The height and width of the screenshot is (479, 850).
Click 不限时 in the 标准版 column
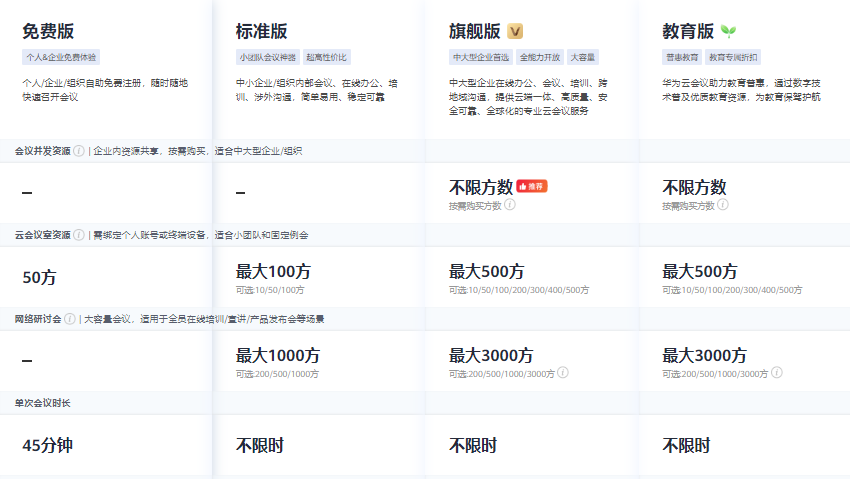[x=260, y=445]
